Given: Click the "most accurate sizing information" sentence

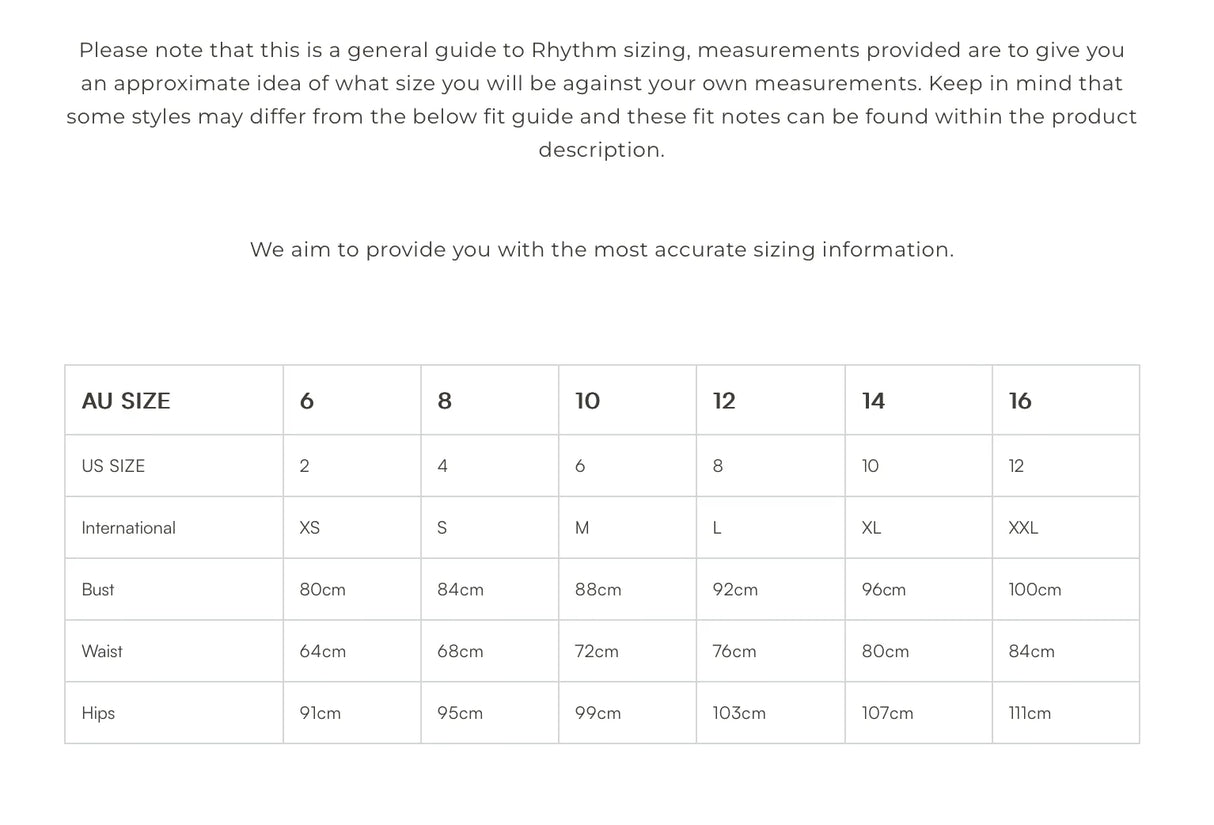Looking at the screenshot, I should [601, 250].
